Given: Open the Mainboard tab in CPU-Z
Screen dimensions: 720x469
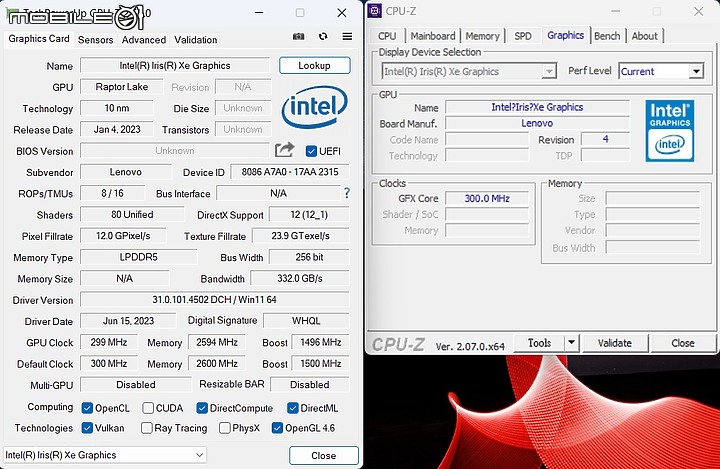Looking at the screenshot, I should pos(433,36).
